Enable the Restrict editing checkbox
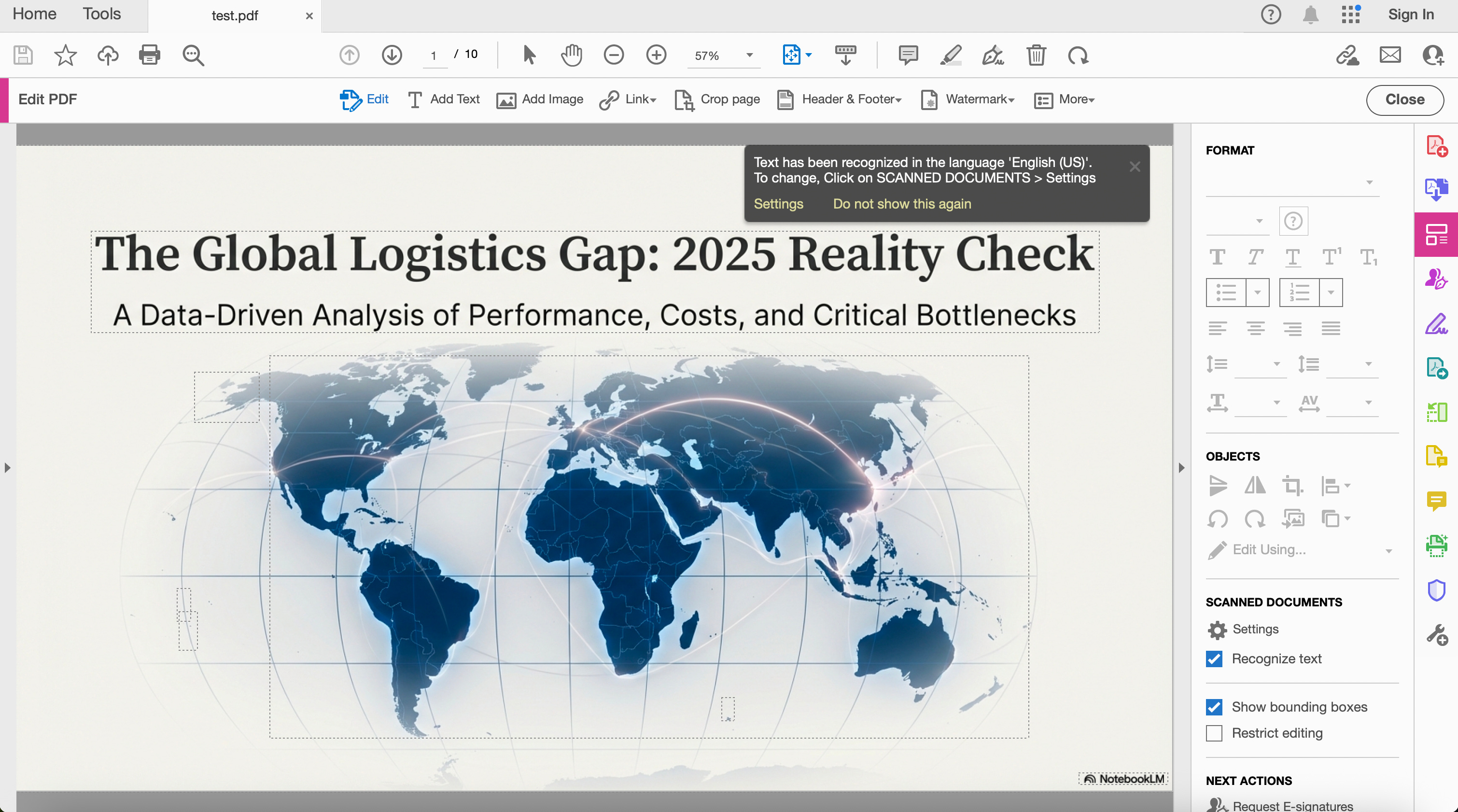The image size is (1458, 812). click(1214, 733)
